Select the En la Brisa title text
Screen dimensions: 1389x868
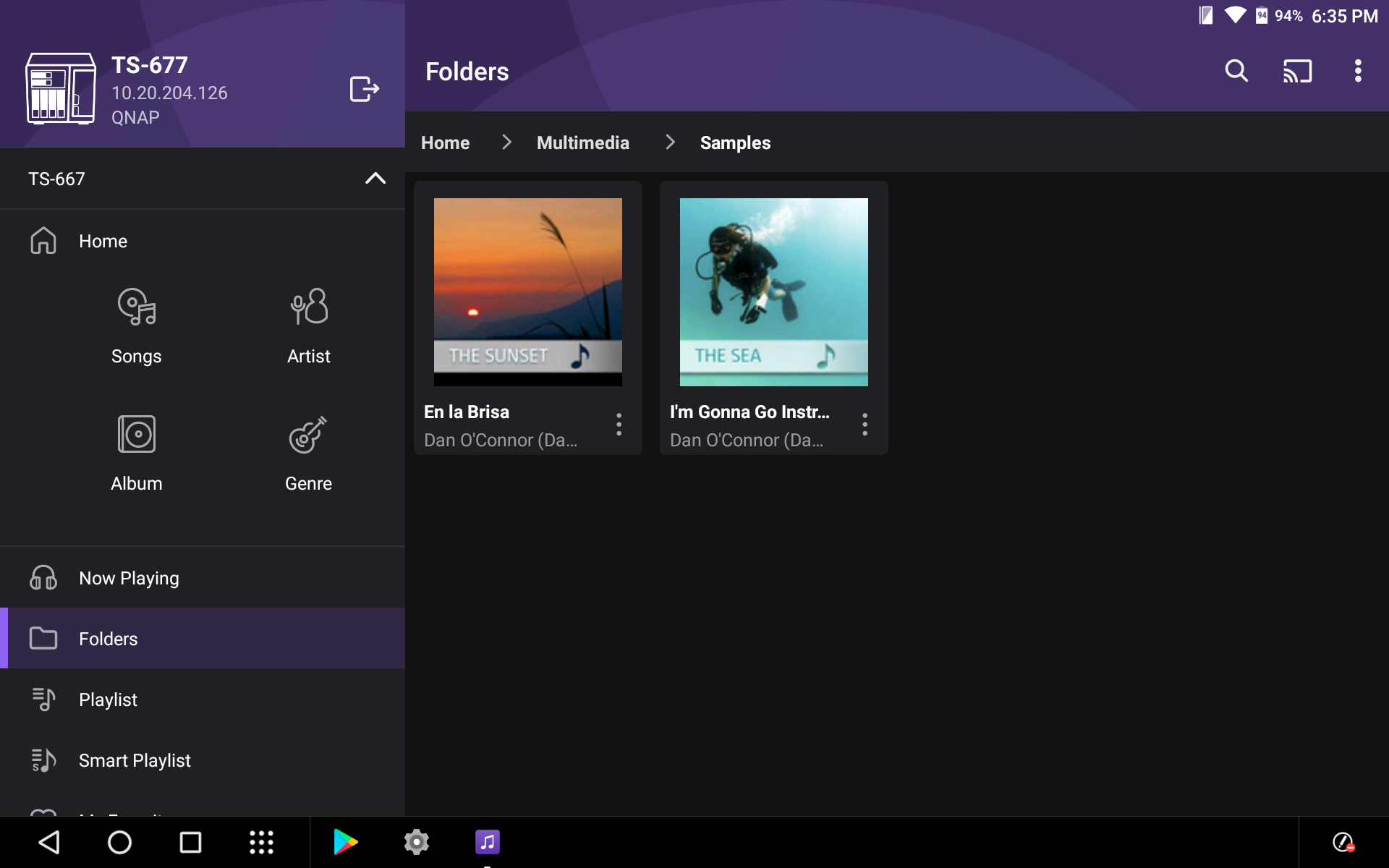click(467, 412)
